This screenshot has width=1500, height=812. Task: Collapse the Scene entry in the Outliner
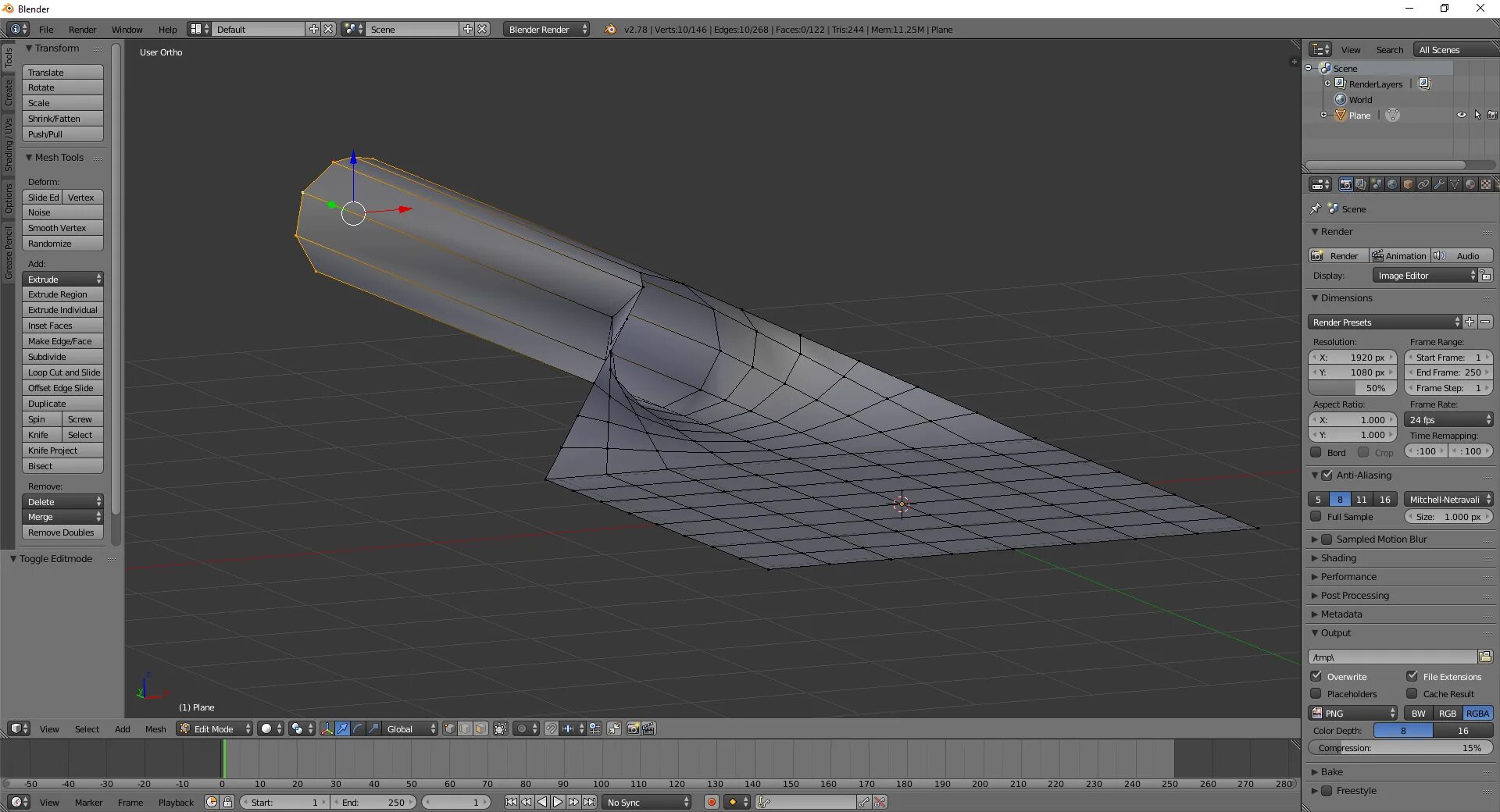1309,68
